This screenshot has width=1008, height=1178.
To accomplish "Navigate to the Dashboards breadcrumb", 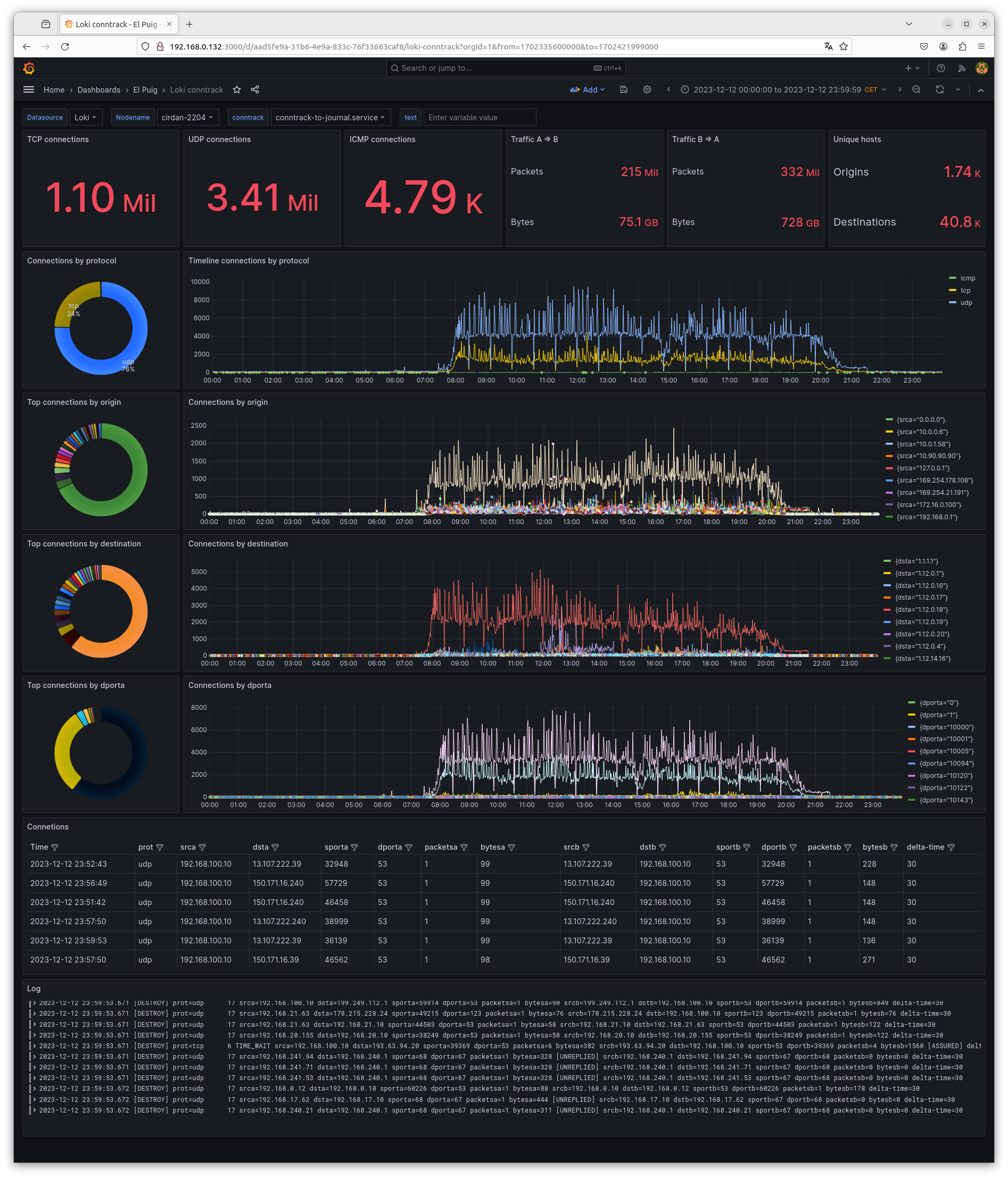I will click(98, 89).
